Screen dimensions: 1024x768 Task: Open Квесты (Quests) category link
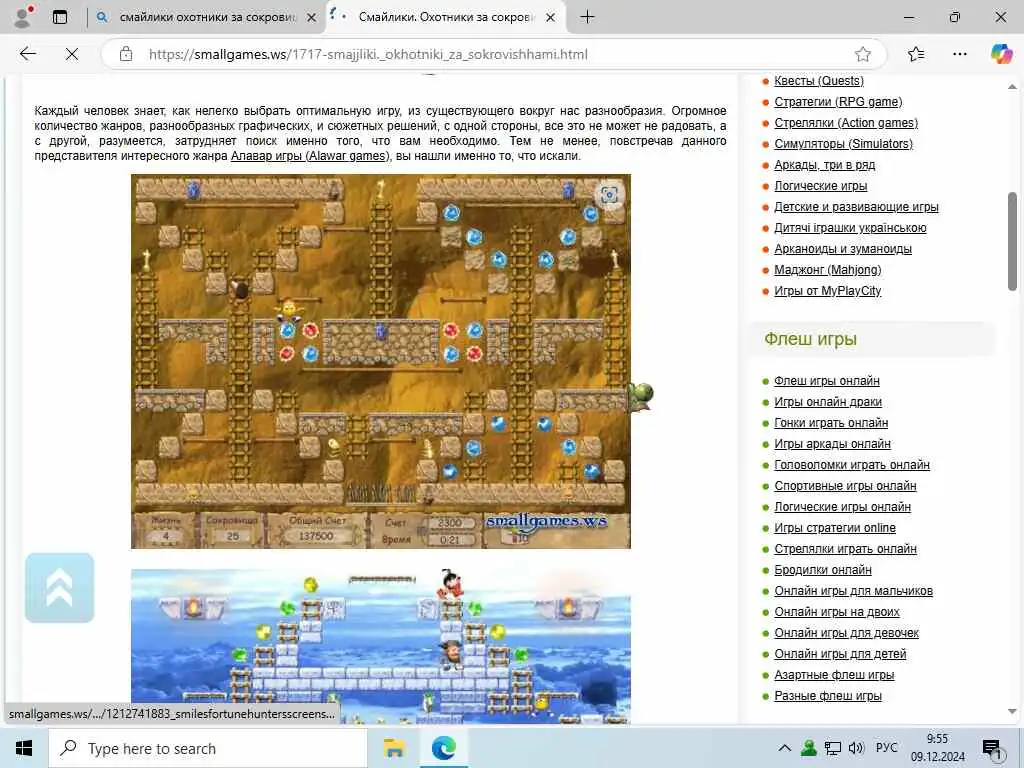click(x=818, y=81)
